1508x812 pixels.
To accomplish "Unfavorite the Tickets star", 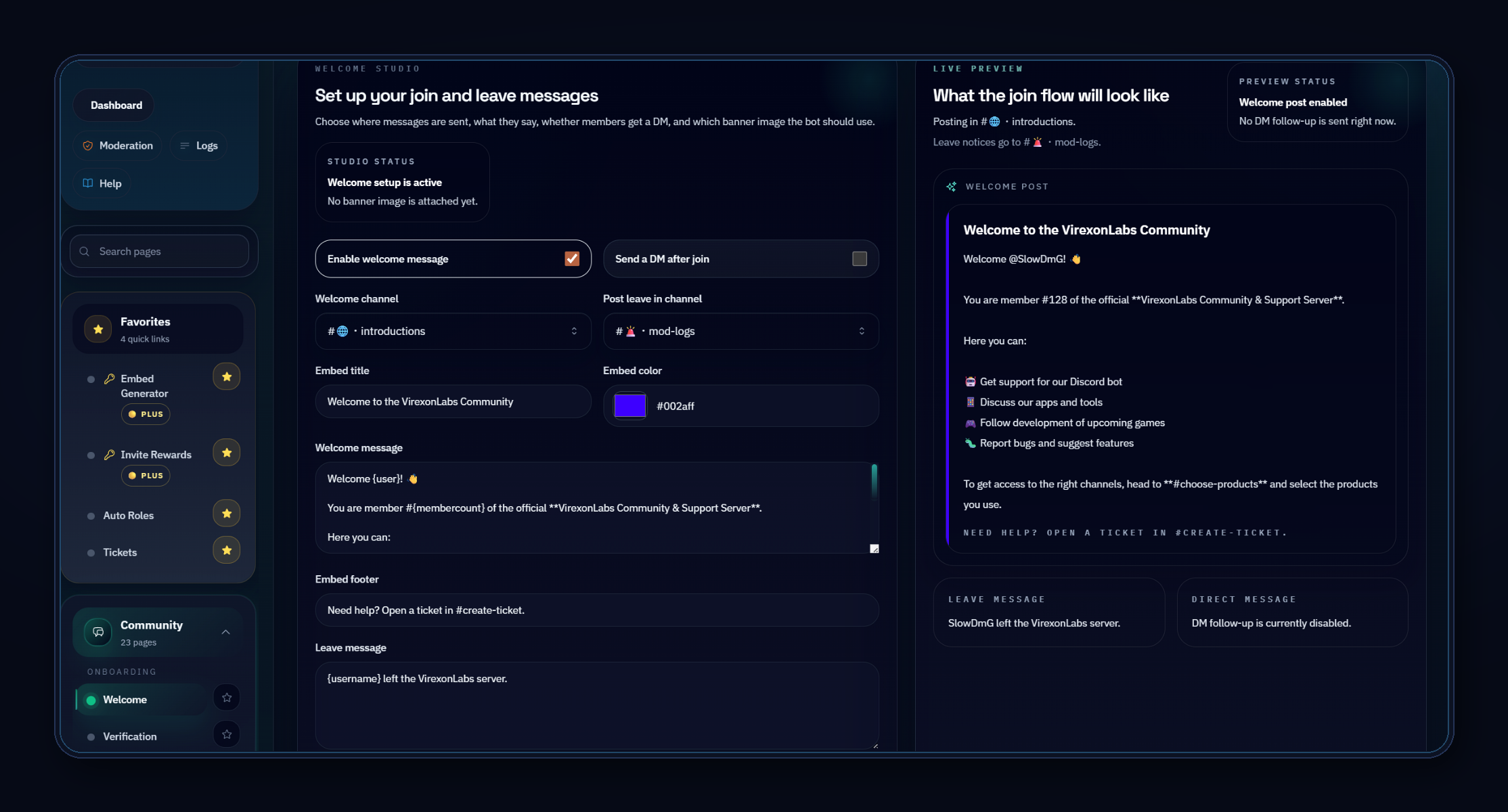I will point(227,550).
